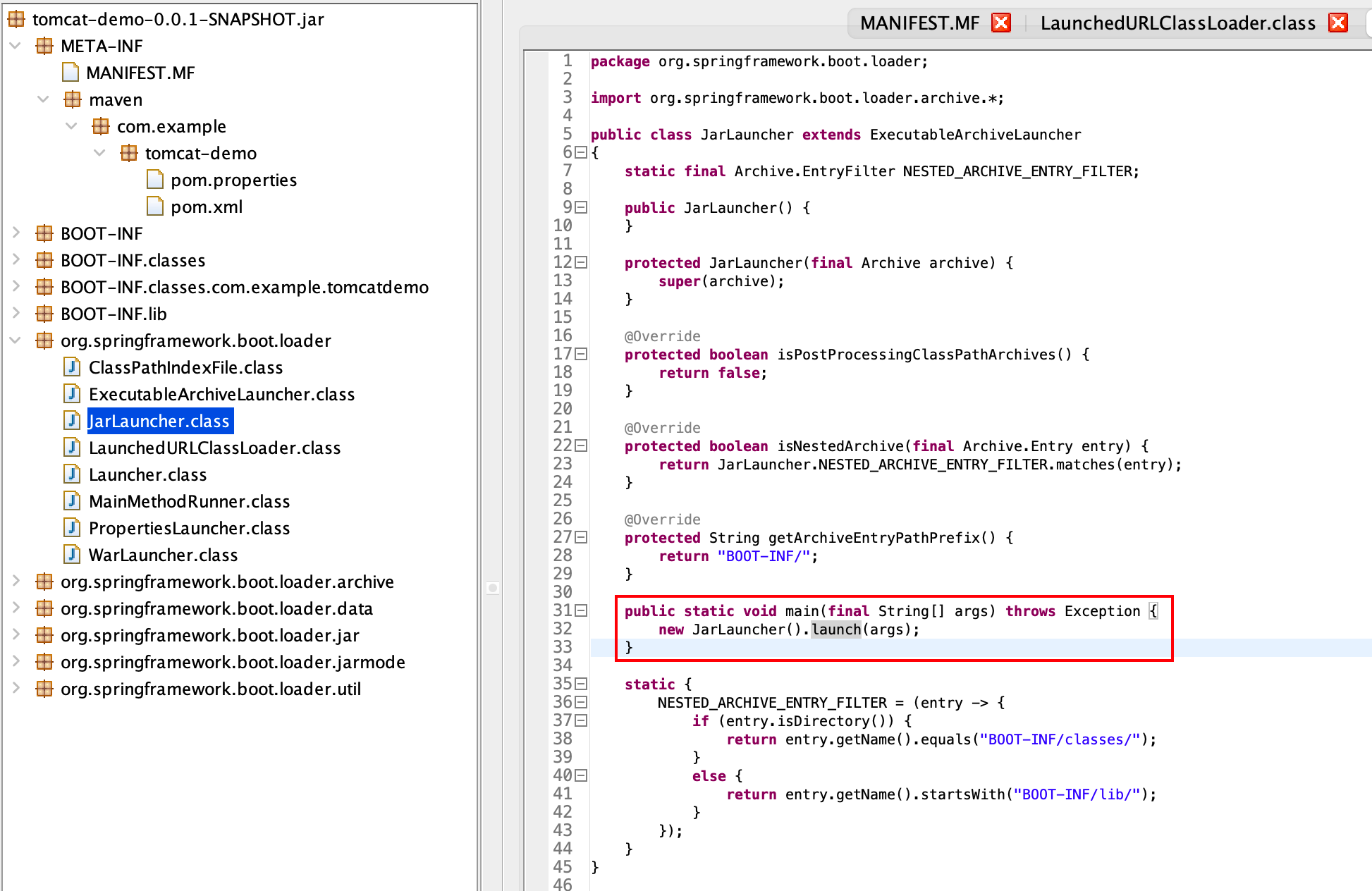Click the tomcat-demo folder package icon
This screenshot has height=891, width=1372.
129,153
